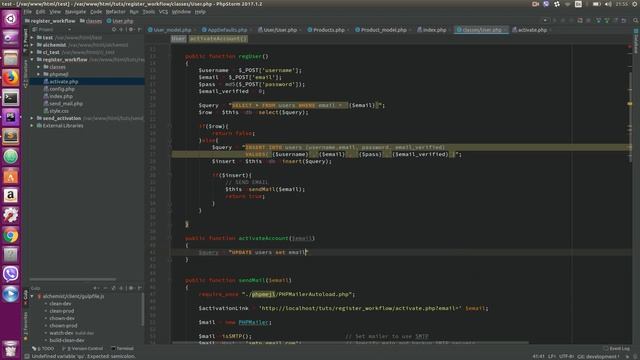
Task: Expand the alchemist project folder
Action: click(32, 45)
